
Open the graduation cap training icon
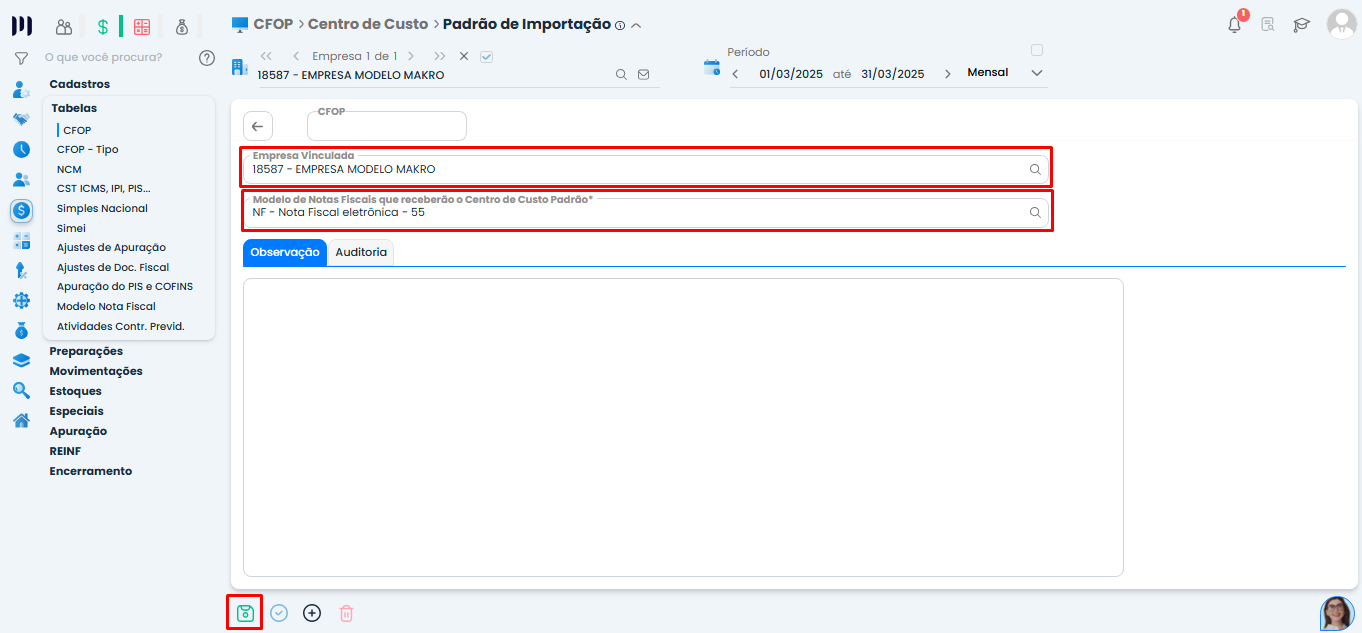[1301, 25]
